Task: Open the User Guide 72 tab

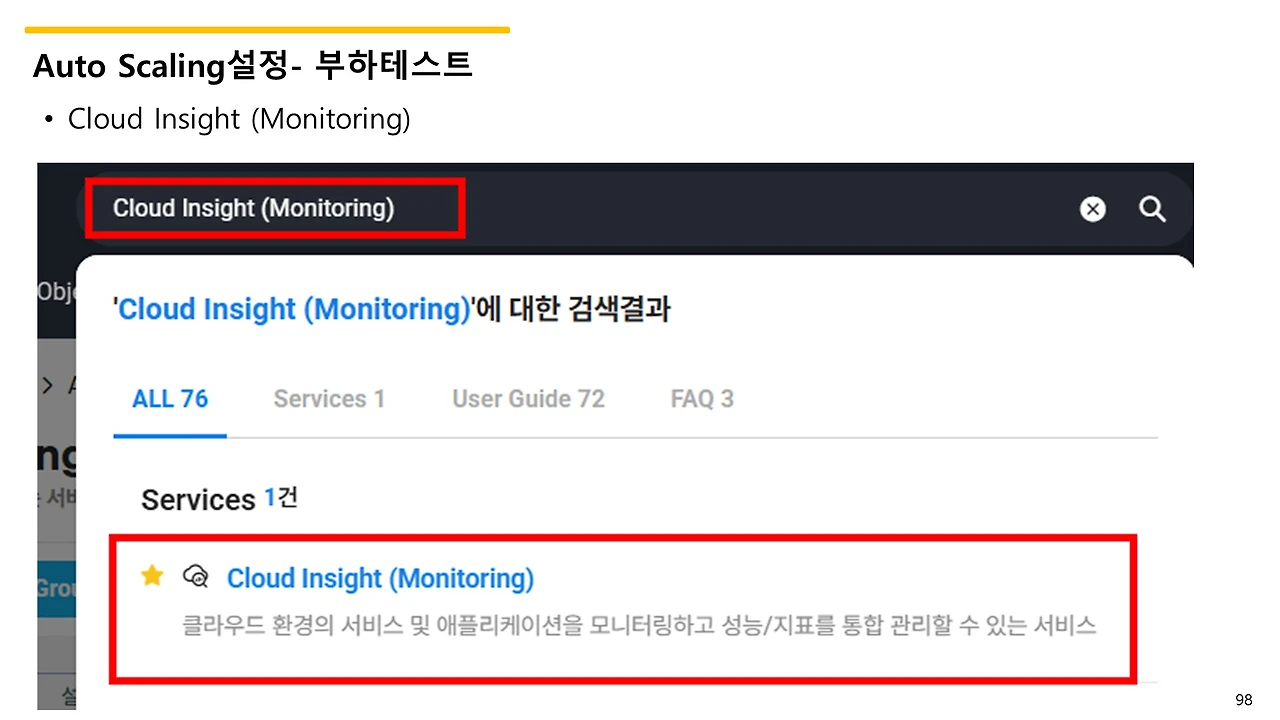Action: coord(528,399)
